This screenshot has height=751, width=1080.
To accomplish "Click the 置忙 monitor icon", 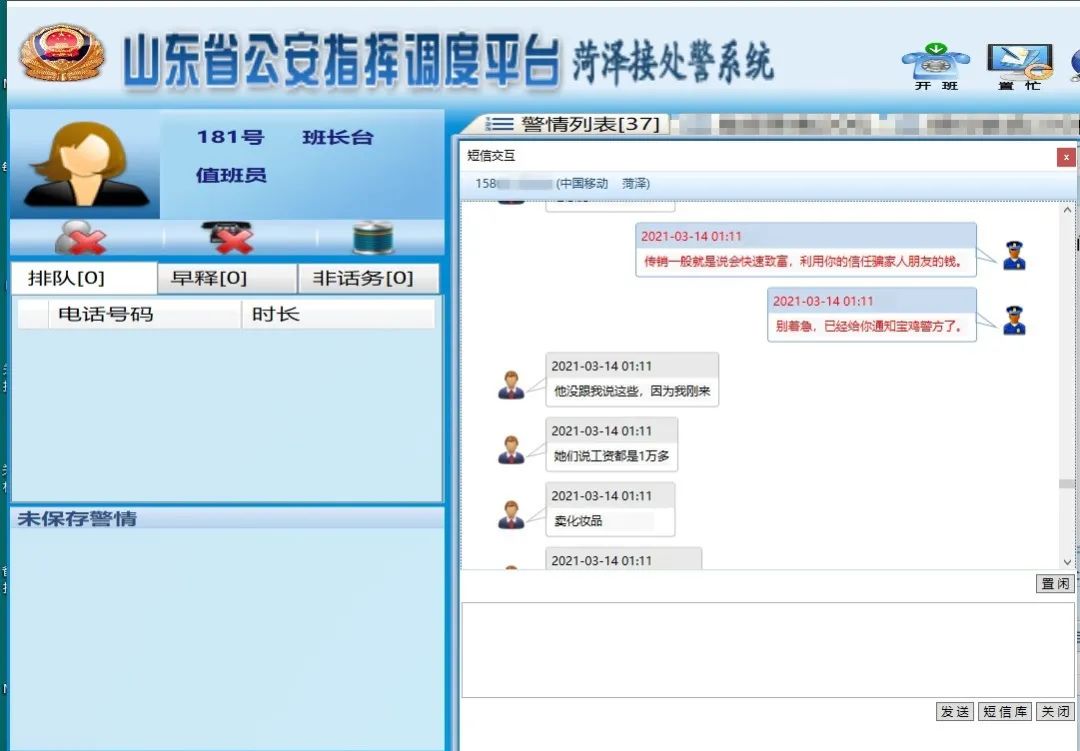I will tap(1019, 62).
